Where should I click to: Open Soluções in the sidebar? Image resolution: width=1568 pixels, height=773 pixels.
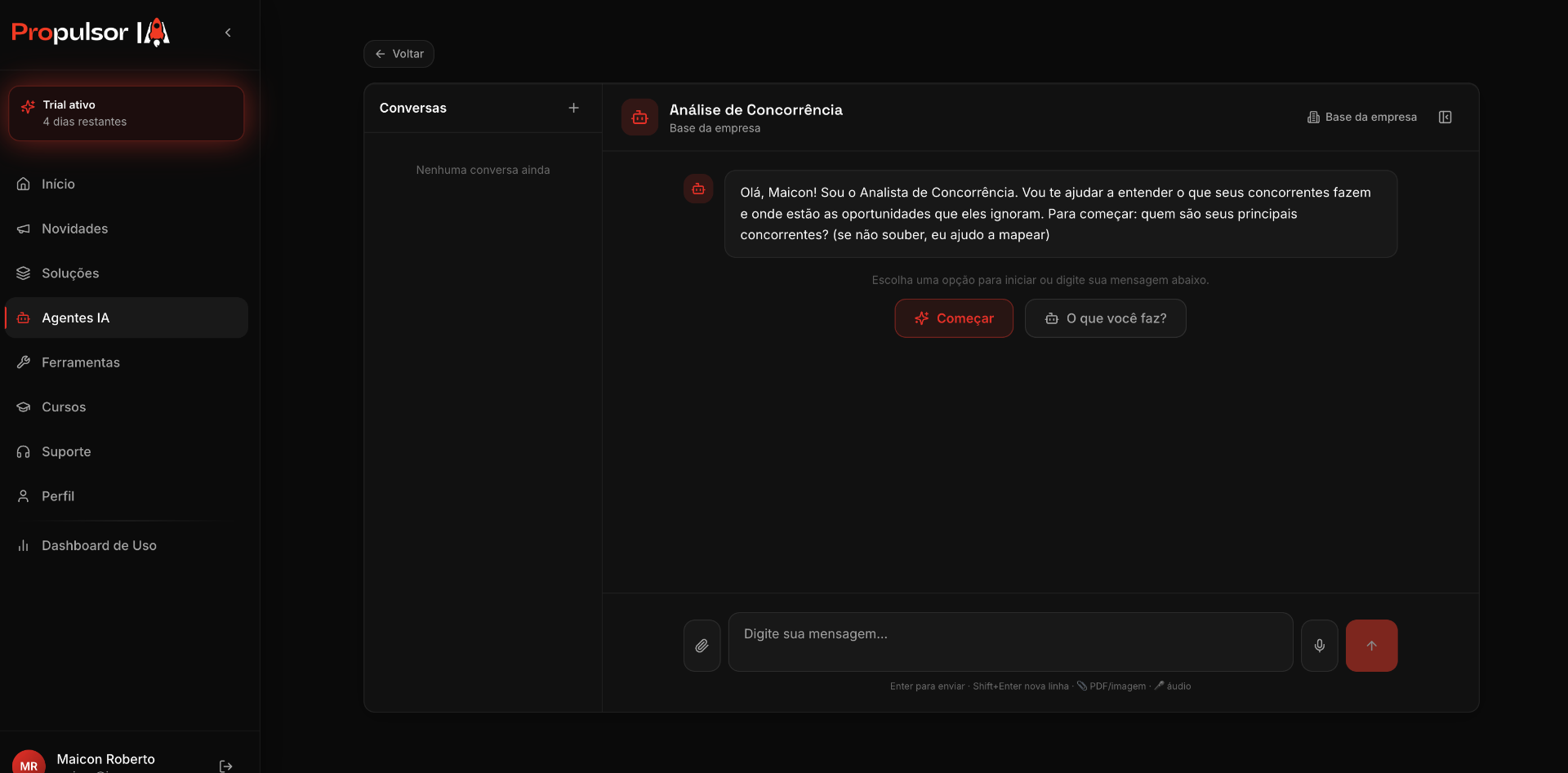(127, 273)
